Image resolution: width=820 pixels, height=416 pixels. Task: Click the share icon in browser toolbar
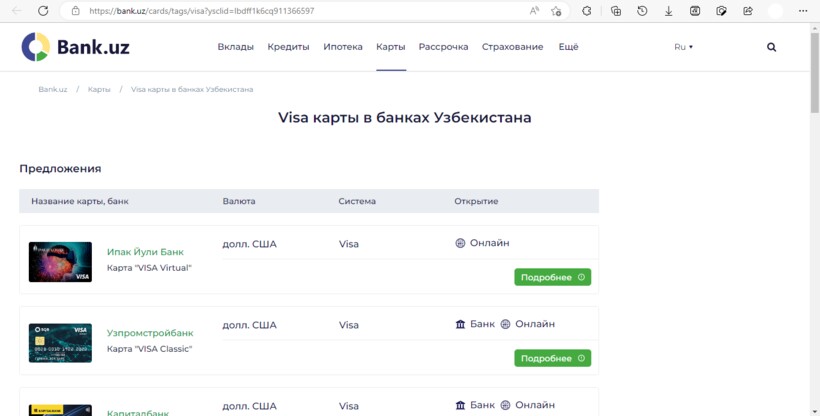(x=746, y=11)
